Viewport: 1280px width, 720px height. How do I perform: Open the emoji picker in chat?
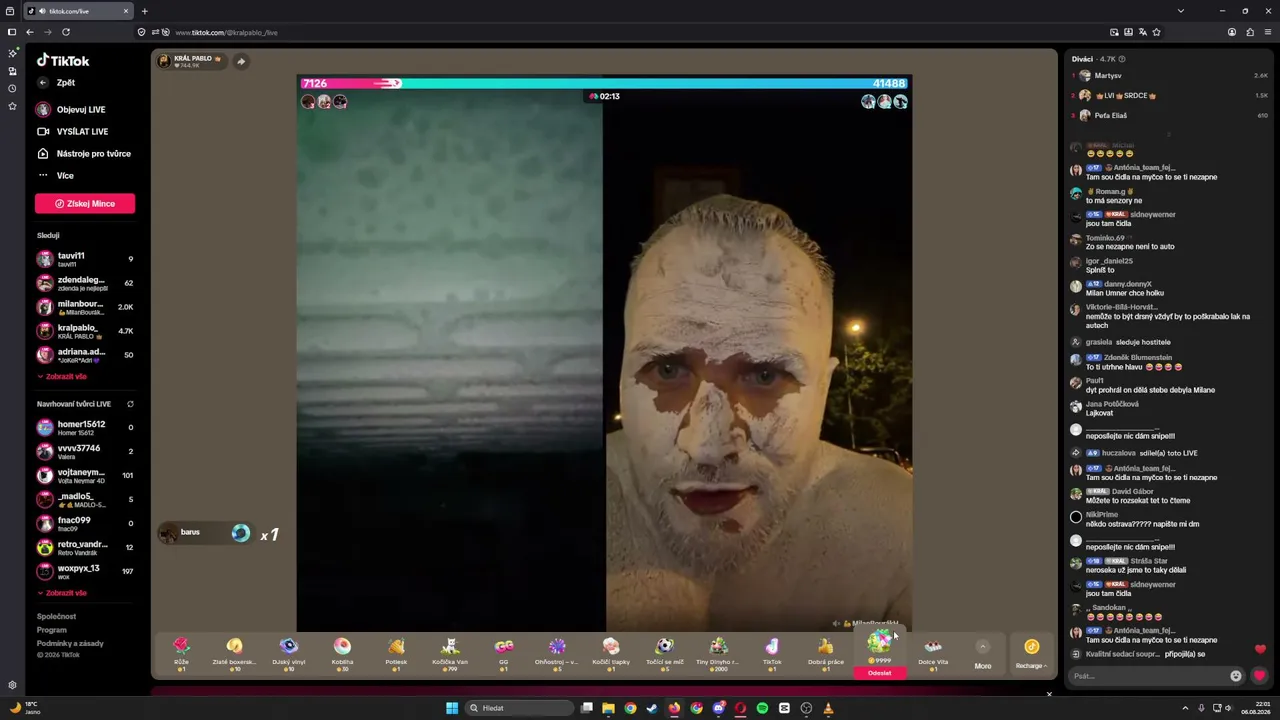[x=1236, y=676]
